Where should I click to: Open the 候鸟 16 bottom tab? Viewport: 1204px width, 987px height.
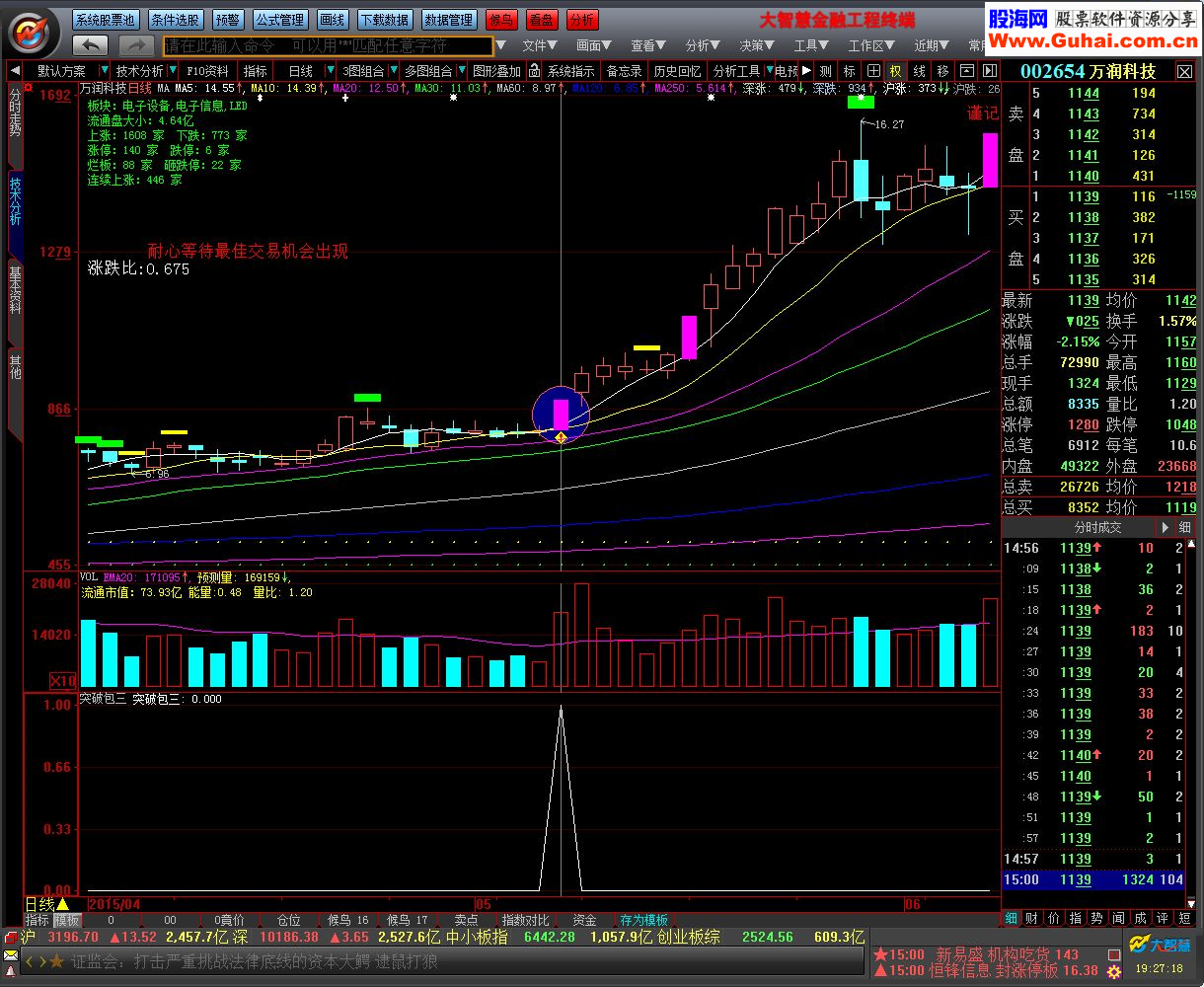pos(347,920)
